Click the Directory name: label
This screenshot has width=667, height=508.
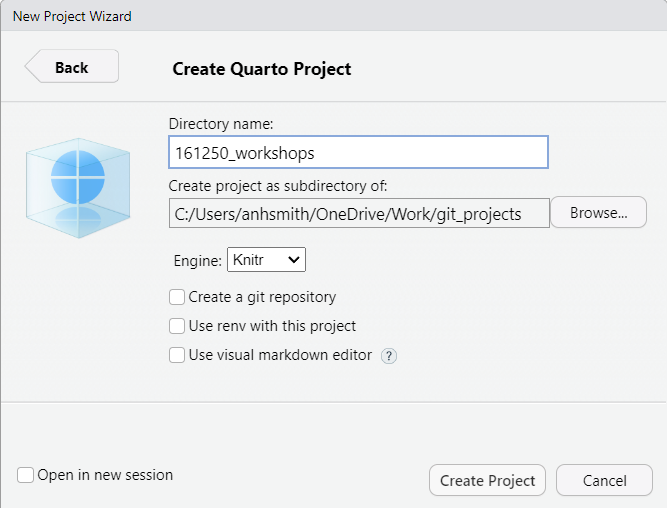[221, 124]
